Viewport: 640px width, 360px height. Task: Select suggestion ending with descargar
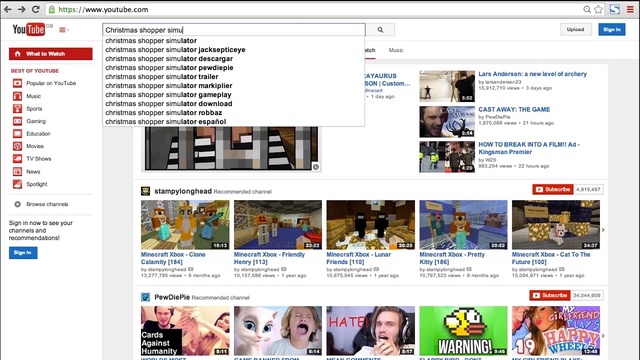233,59
